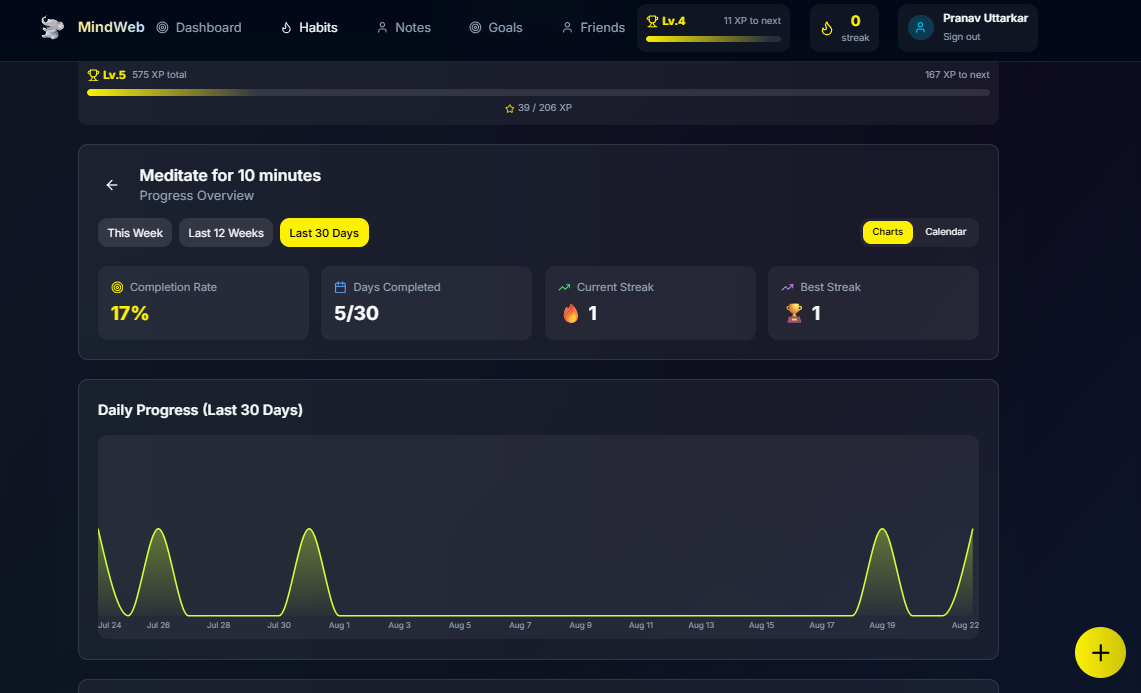
Task: Click the back arrow above Progress Overview
Action: (x=111, y=184)
